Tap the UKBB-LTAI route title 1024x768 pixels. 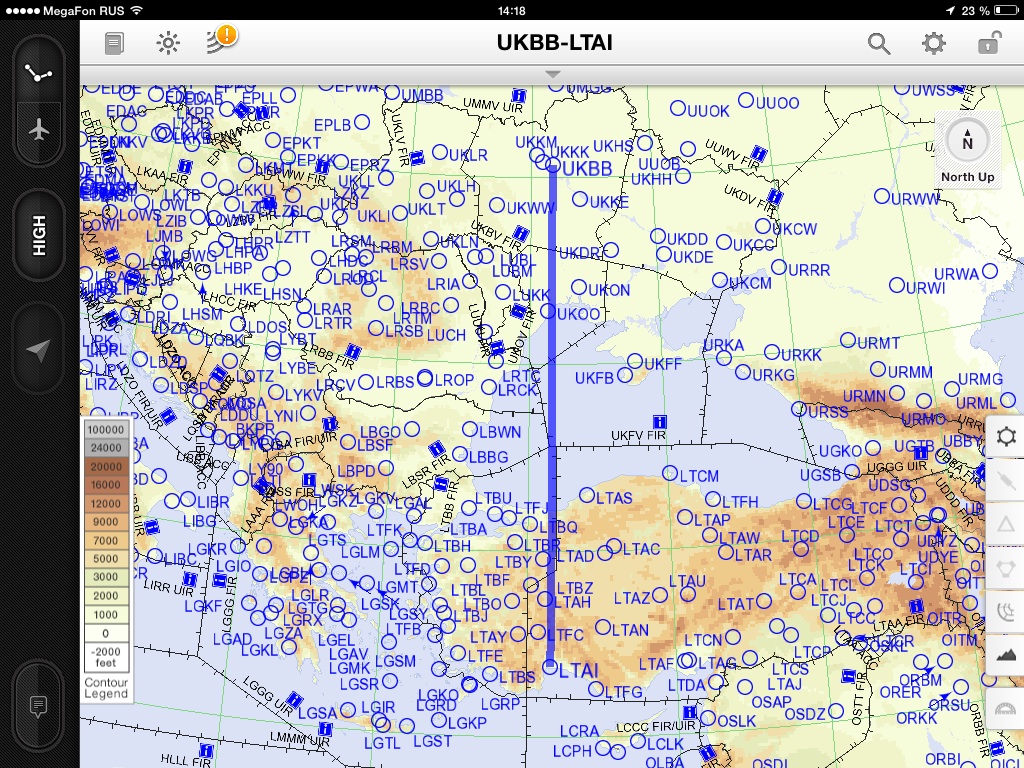554,42
